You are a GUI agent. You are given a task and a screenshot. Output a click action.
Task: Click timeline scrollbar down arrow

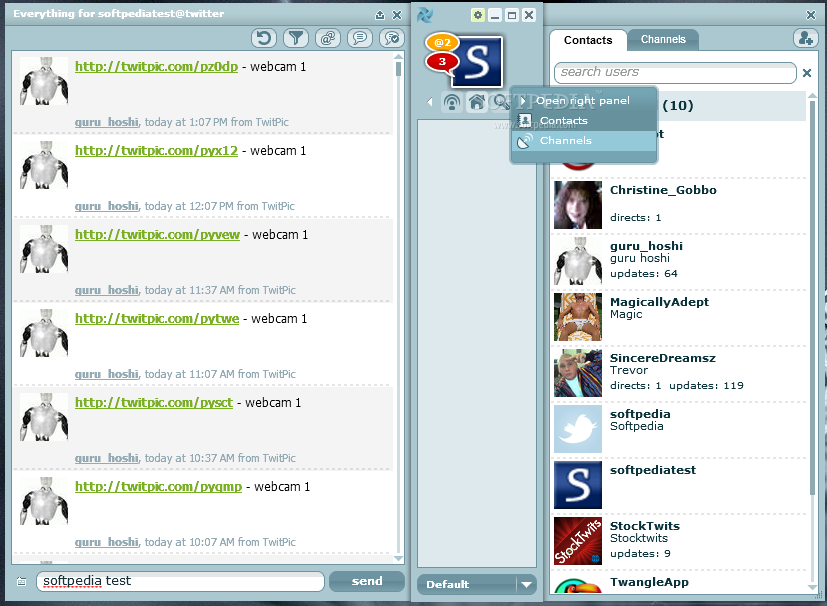[399, 558]
